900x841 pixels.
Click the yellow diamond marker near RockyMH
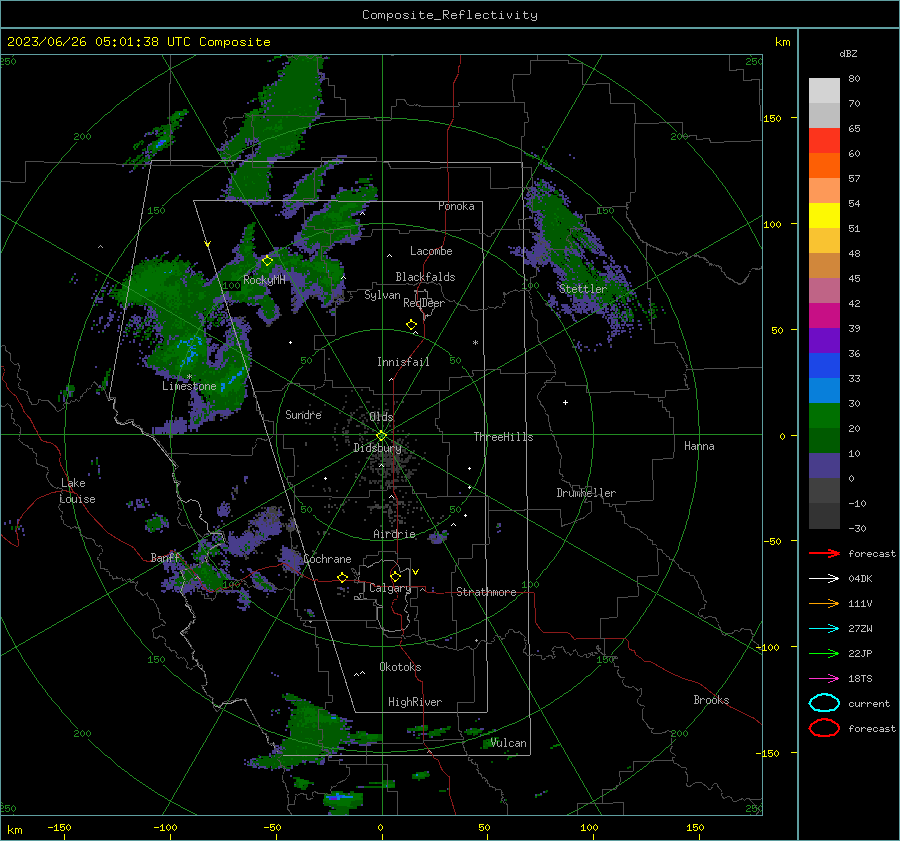tap(267, 261)
